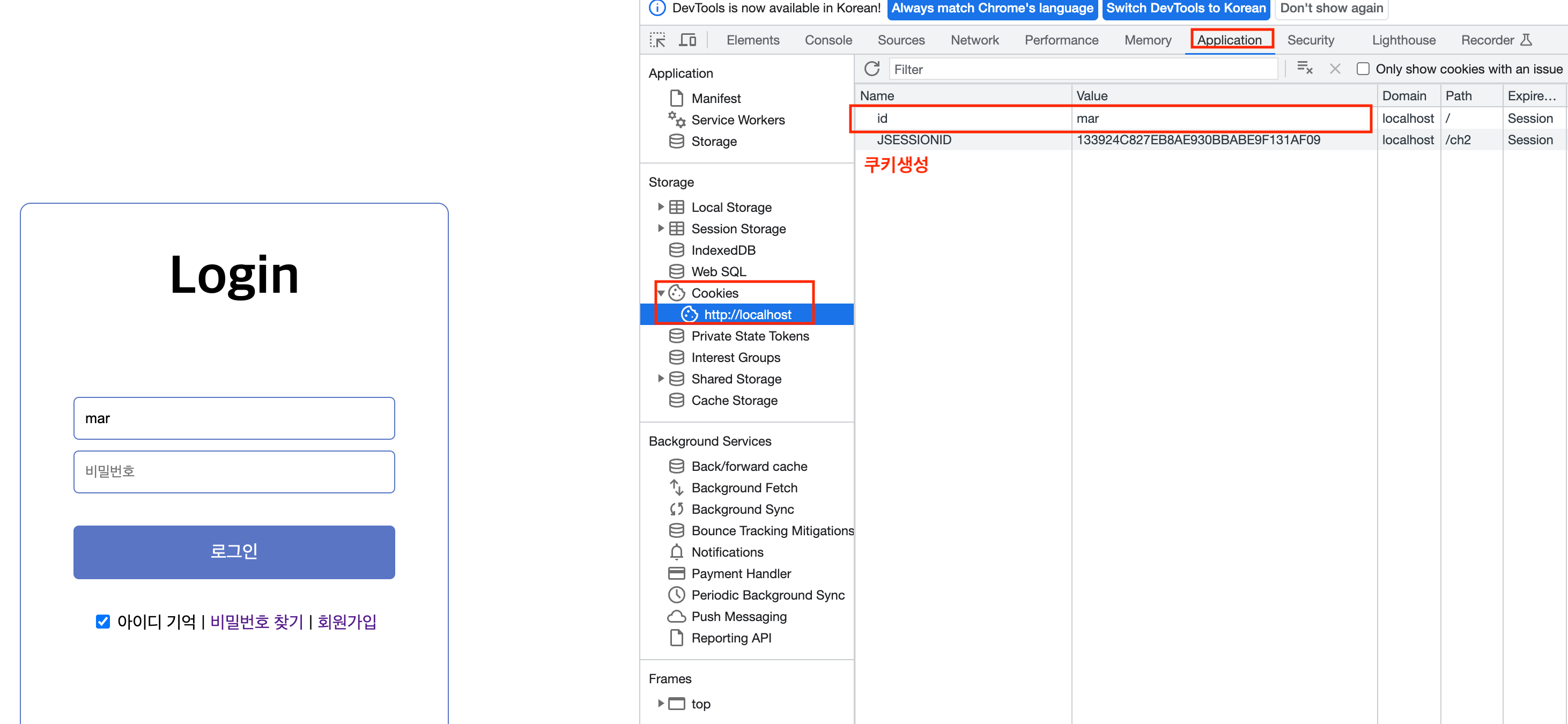
Task: Uncheck the 아이디 기억 checkbox
Action: coord(103,621)
